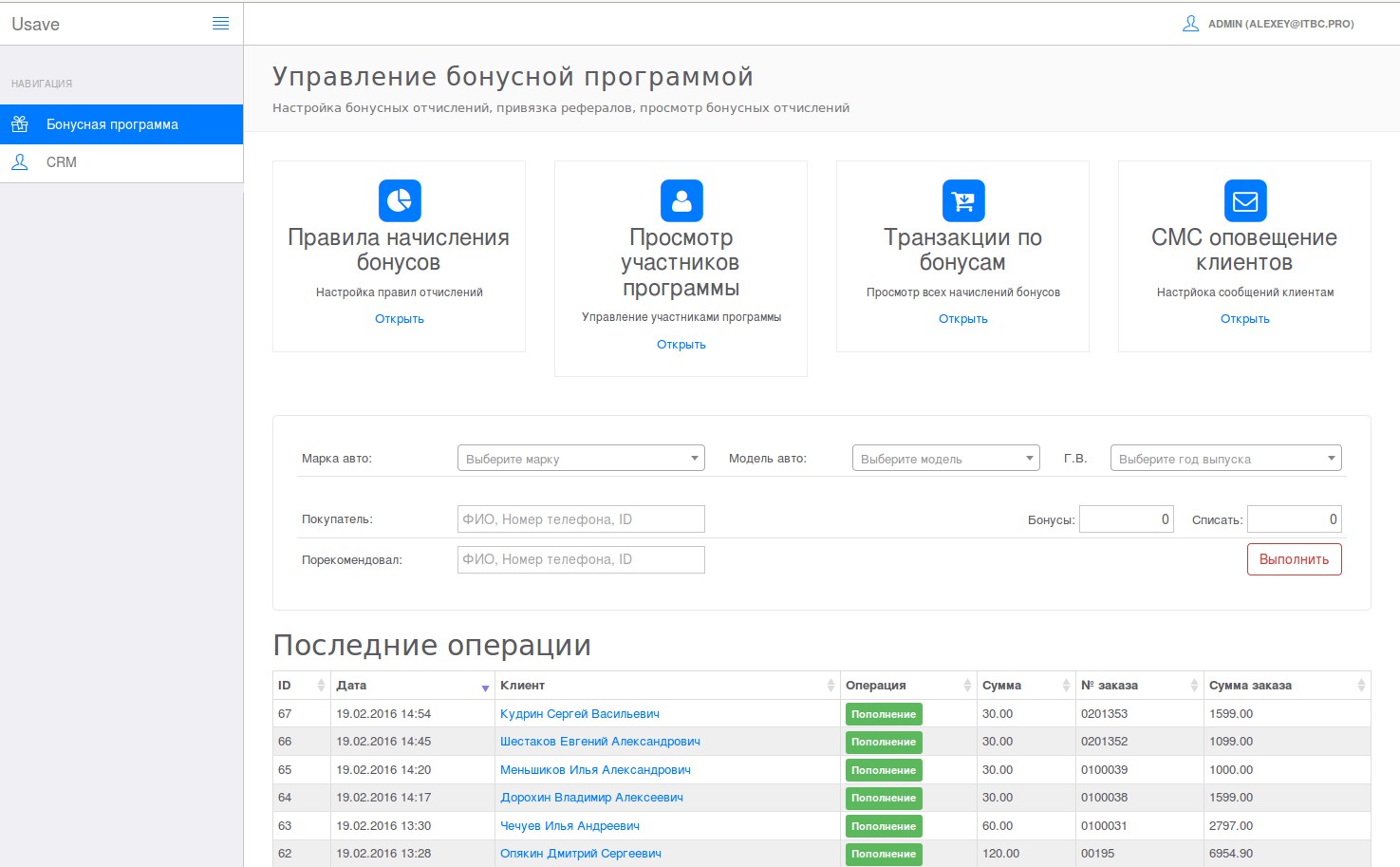Click Открыть under Просмотр участников программы
The image size is (1400, 867).
(x=681, y=345)
